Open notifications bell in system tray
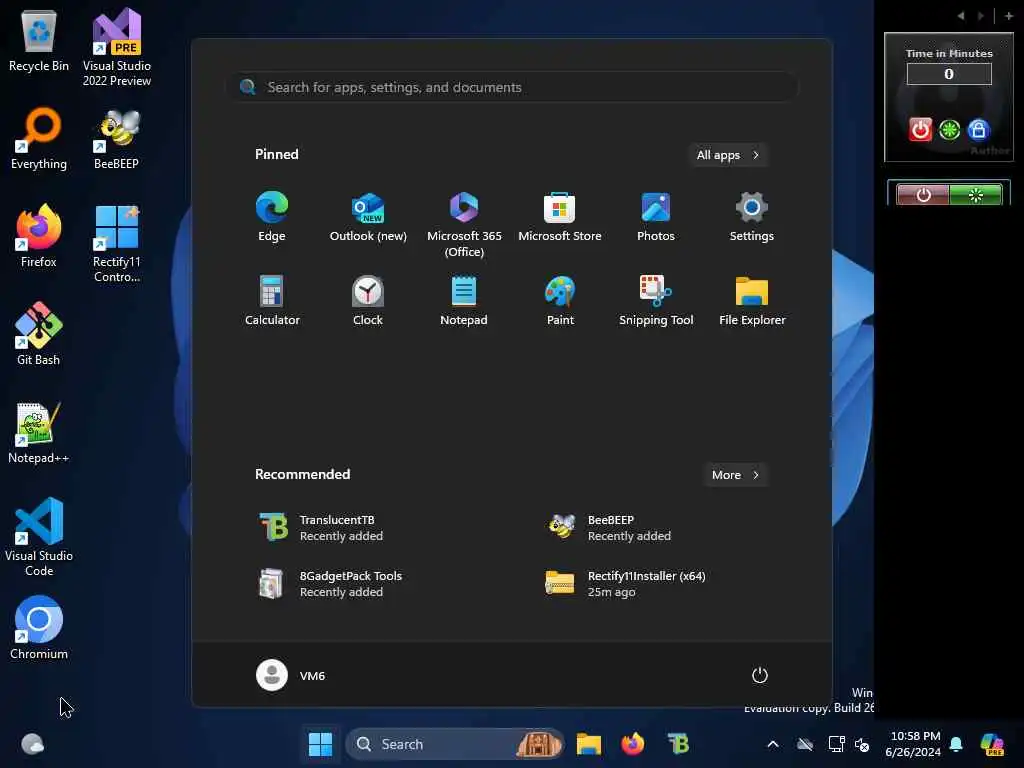Screen dimensions: 1024x768 956,744
